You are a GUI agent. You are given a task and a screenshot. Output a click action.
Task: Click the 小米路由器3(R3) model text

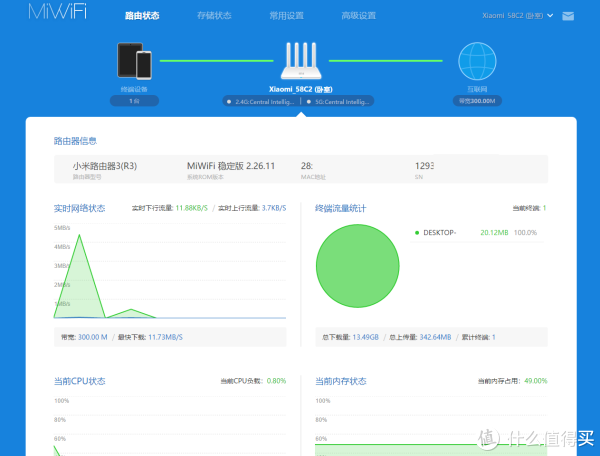click(x=105, y=166)
